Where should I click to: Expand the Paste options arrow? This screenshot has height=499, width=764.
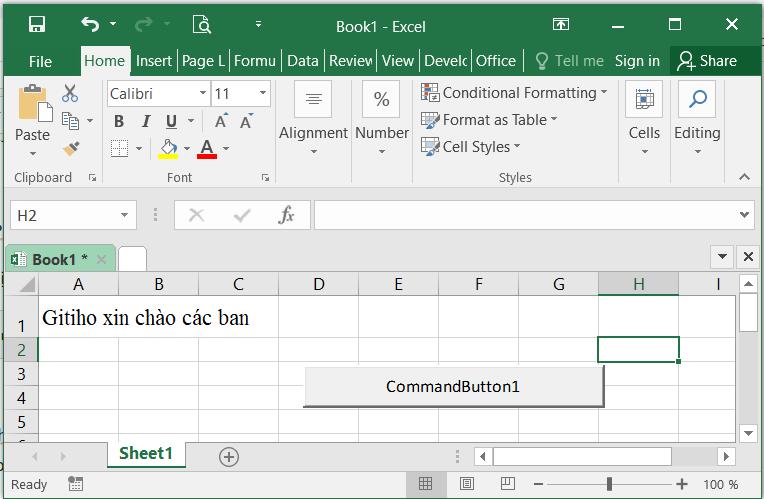tap(33, 154)
